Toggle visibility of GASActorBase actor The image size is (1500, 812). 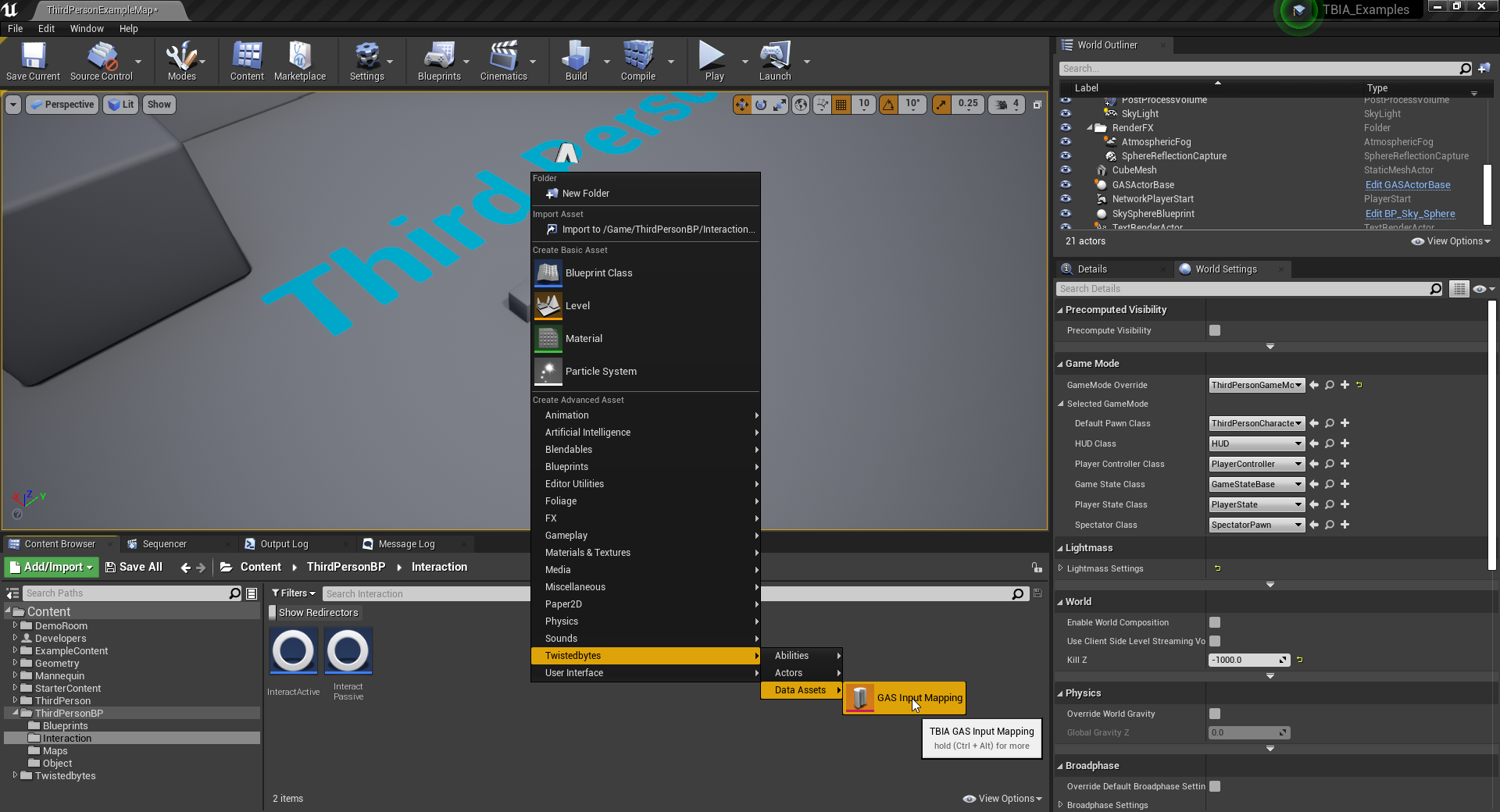(x=1066, y=185)
